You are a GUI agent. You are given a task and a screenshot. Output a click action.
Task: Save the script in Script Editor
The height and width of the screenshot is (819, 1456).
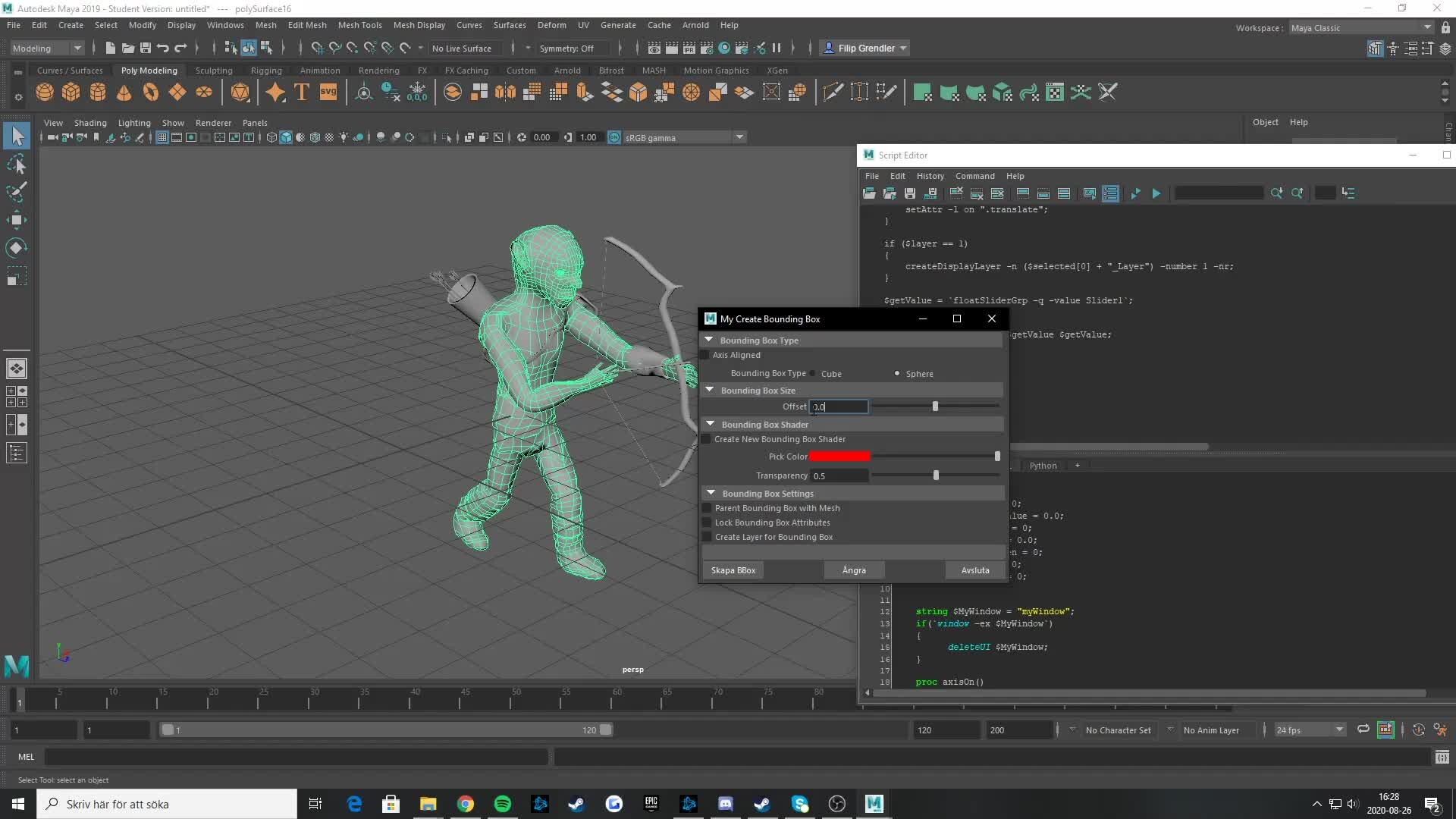pos(909,193)
